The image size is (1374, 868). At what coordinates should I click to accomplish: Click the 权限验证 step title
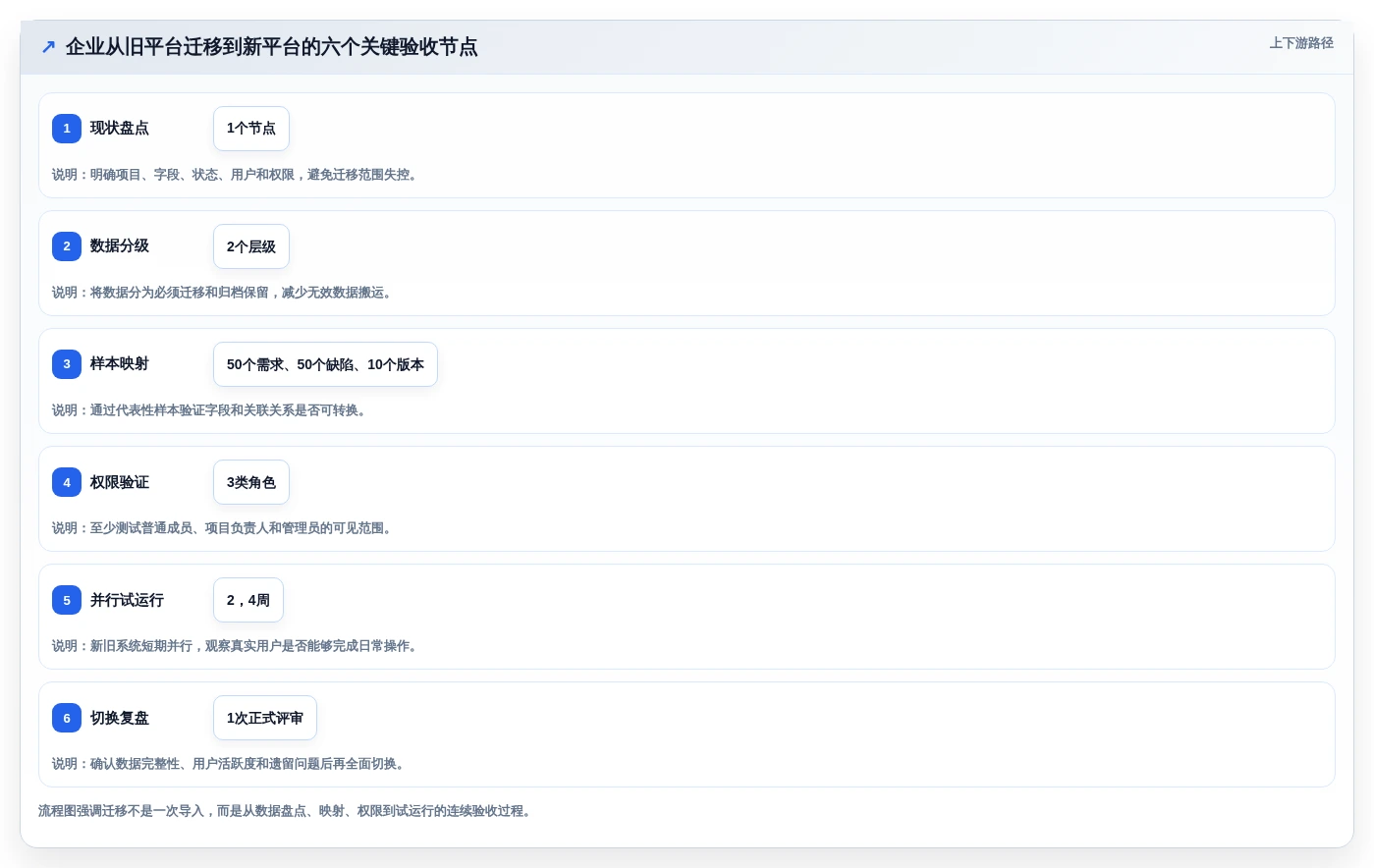[120, 482]
